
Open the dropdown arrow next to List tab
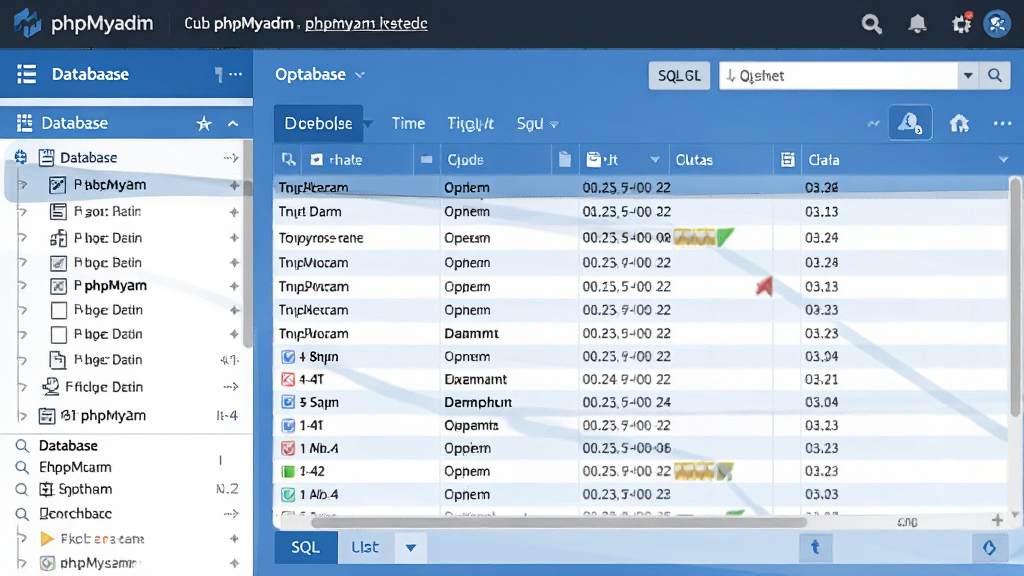point(411,547)
